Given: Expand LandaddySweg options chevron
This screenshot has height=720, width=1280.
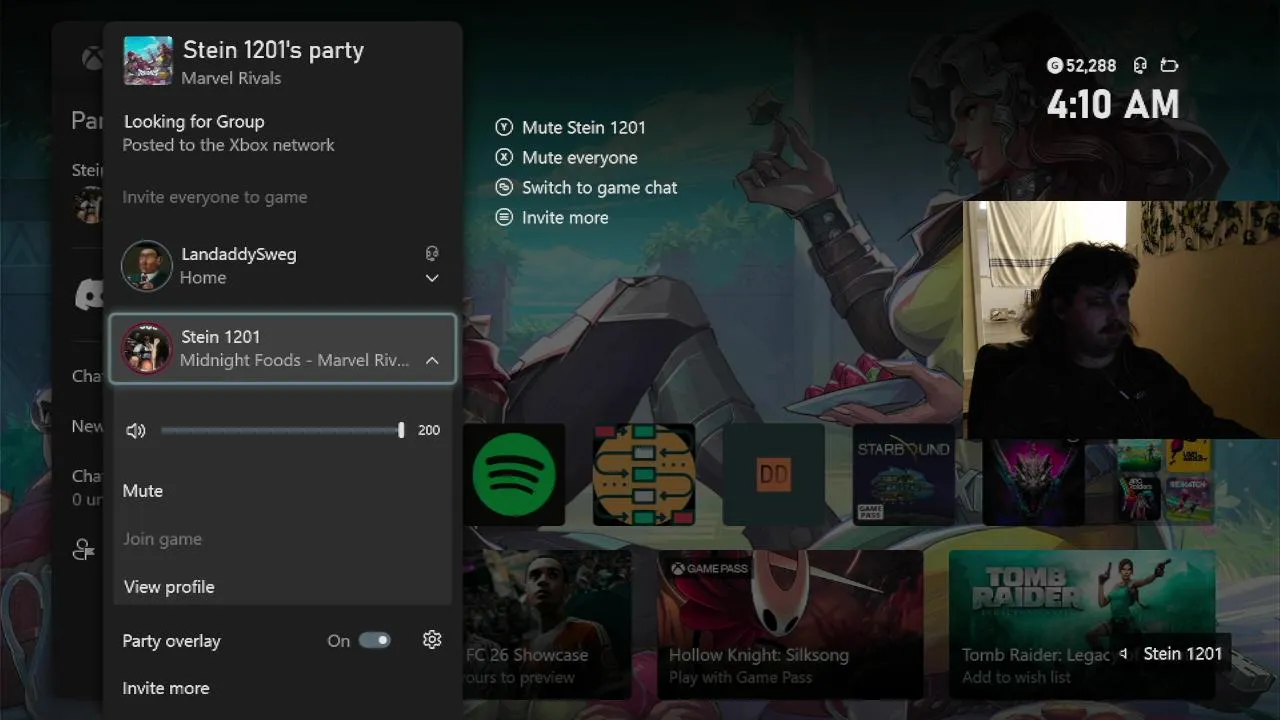Looking at the screenshot, I should (x=432, y=278).
